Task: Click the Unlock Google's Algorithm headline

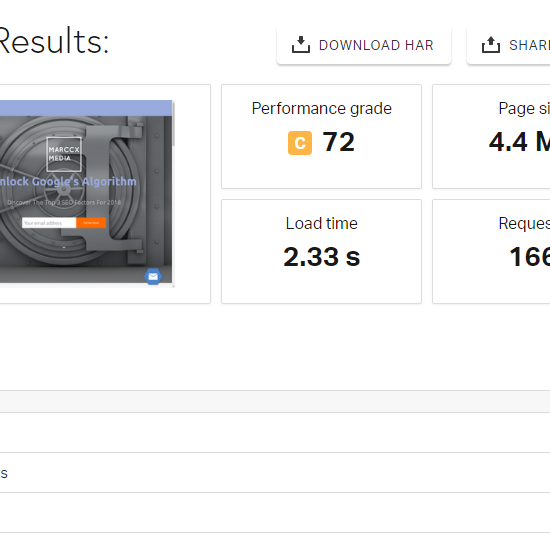Action: pyautogui.click(x=68, y=182)
